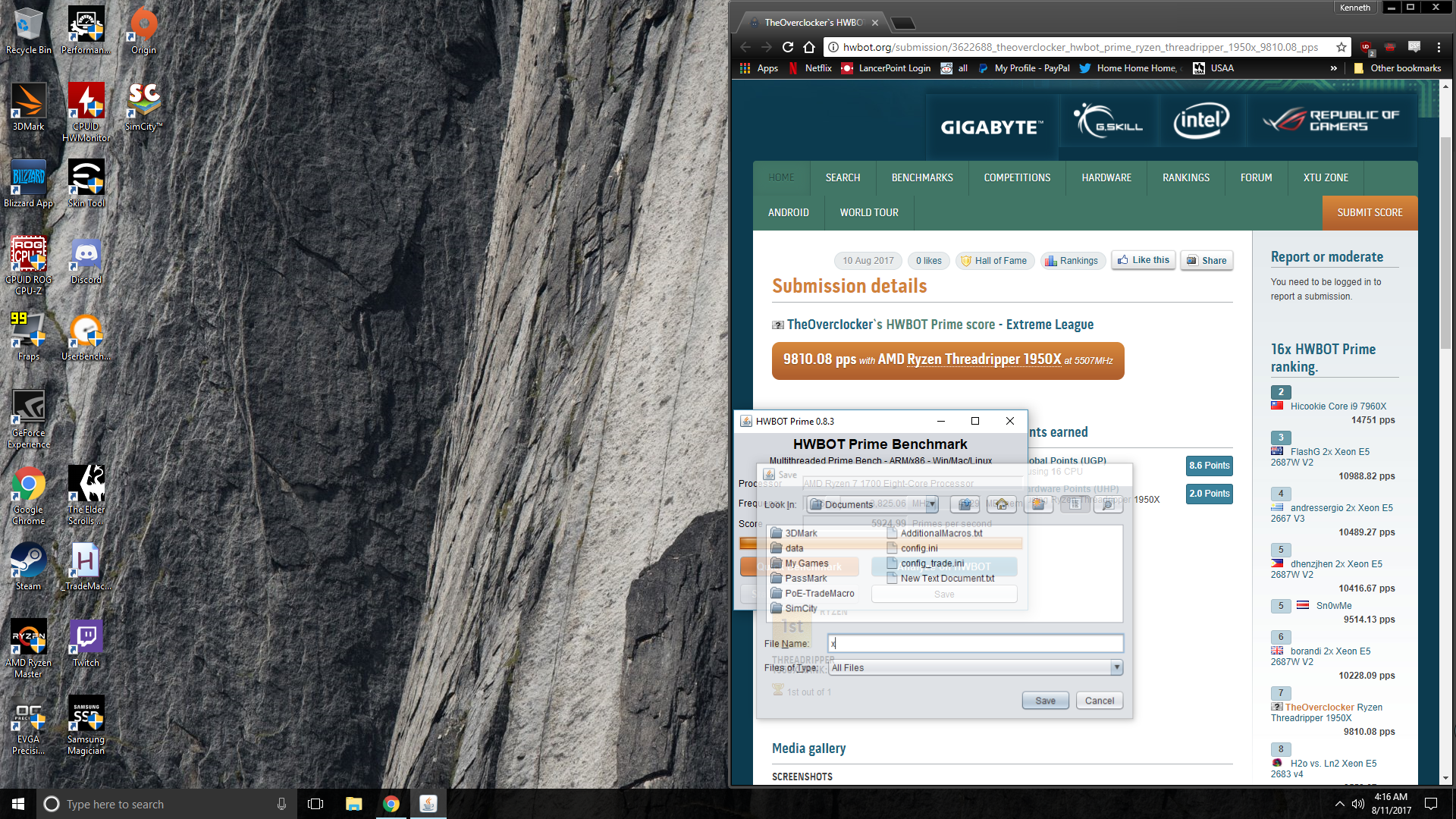Click the GIGABYTE sponsor logo
1456x819 pixels.
pos(992,127)
